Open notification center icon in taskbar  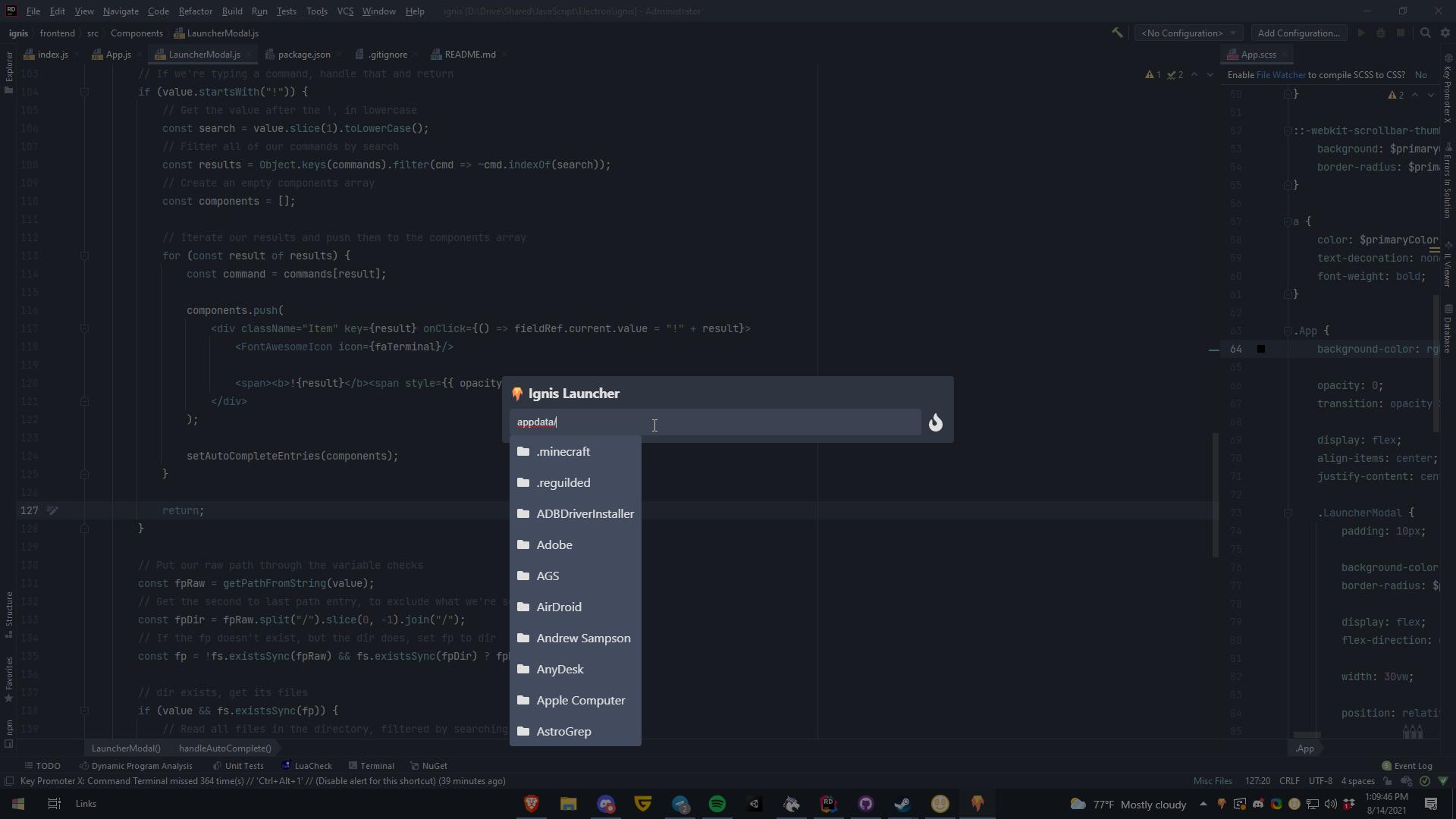[1431, 804]
